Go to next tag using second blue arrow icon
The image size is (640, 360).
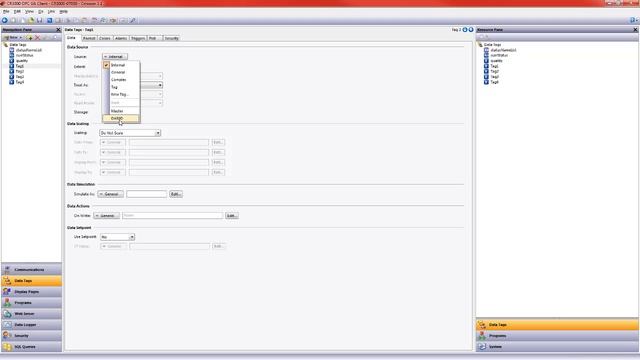(471, 30)
